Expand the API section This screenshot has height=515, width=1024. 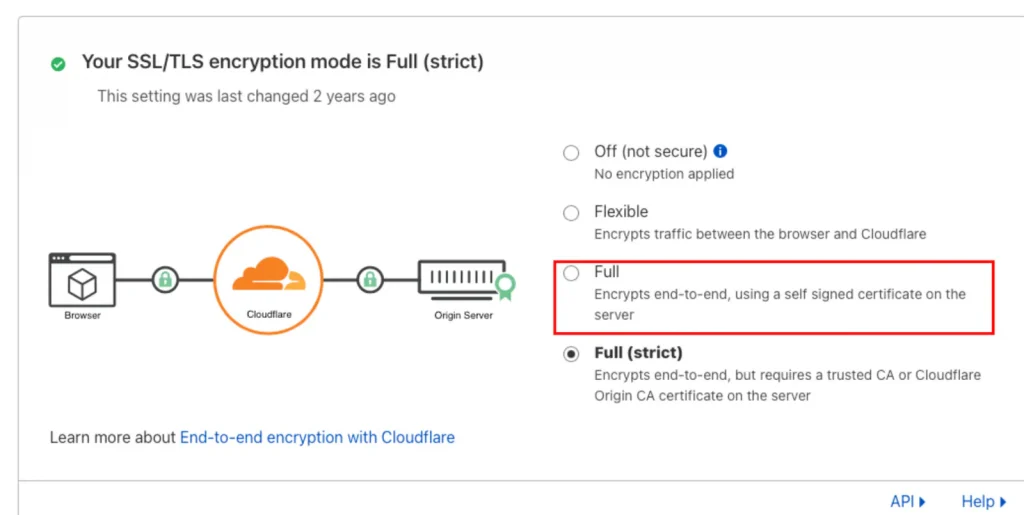tap(908, 501)
